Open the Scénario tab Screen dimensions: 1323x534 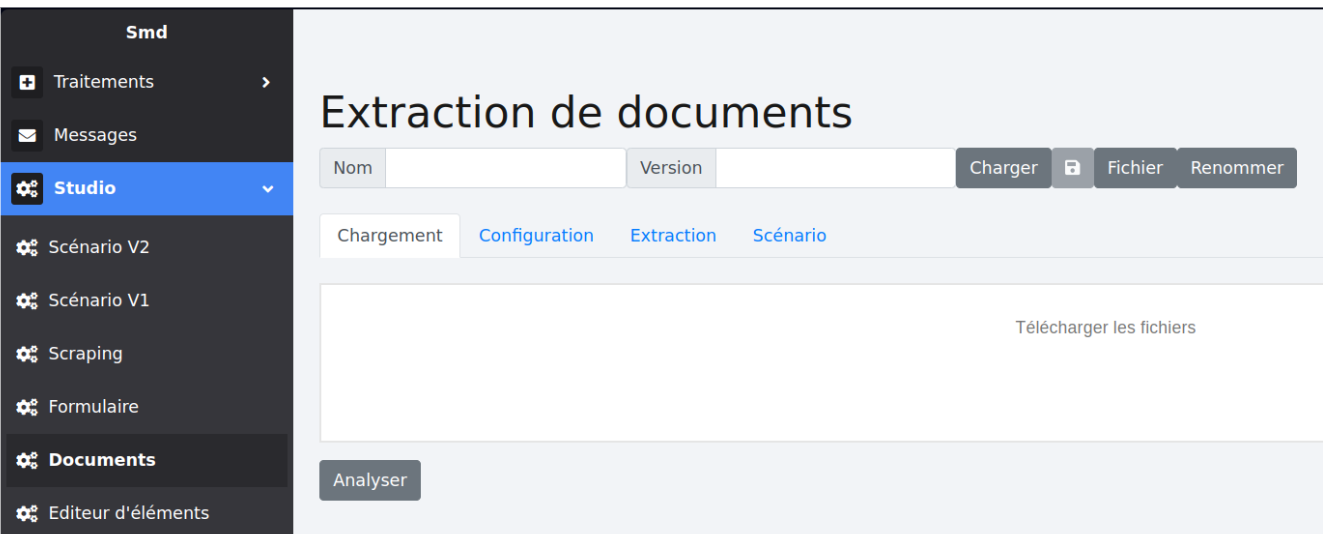tap(789, 236)
